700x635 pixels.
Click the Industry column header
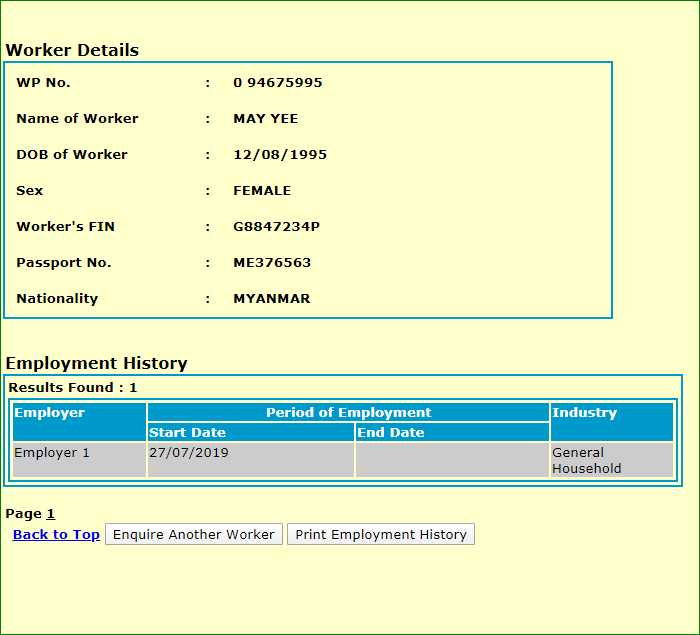[x=584, y=413]
